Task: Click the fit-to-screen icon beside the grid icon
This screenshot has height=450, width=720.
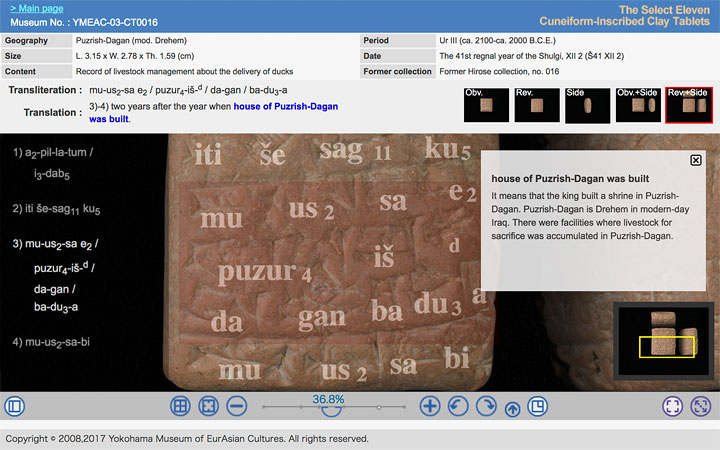Action: [x=208, y=406]
